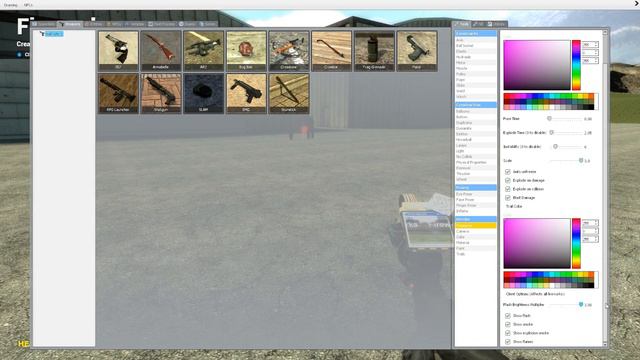The height and width of the screenshot is (360, 640).
Task: Switch to the Spawnlists tab
Action: click(44, 24)
